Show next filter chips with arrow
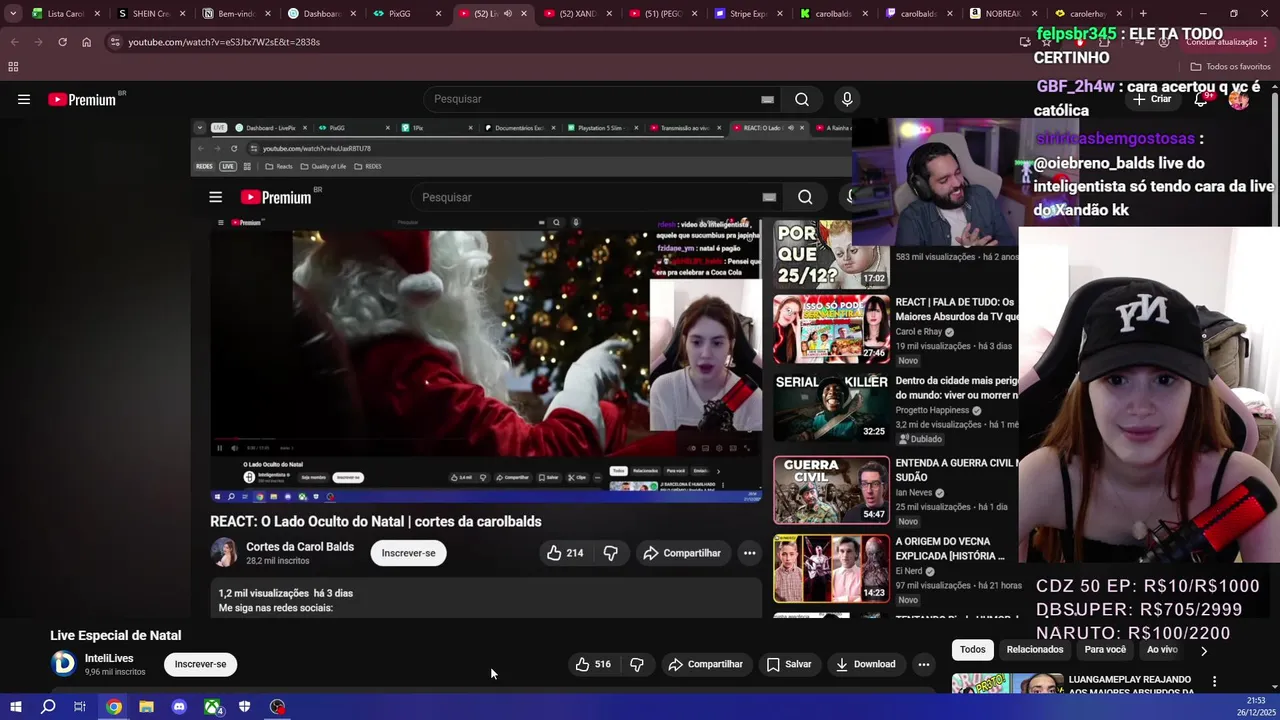This screenshot has height=720, width=1280. pyautogui.click(x=1204, y=650)
